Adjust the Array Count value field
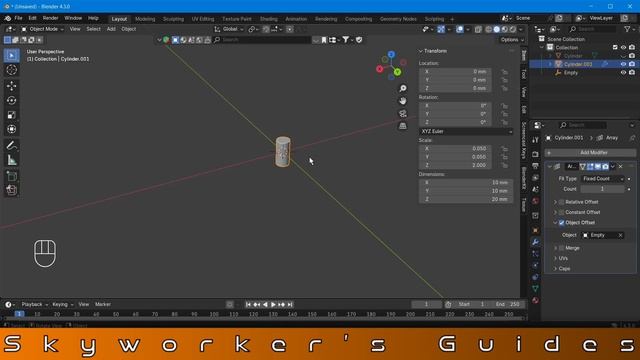640x360 pixels. click(602, 189)
